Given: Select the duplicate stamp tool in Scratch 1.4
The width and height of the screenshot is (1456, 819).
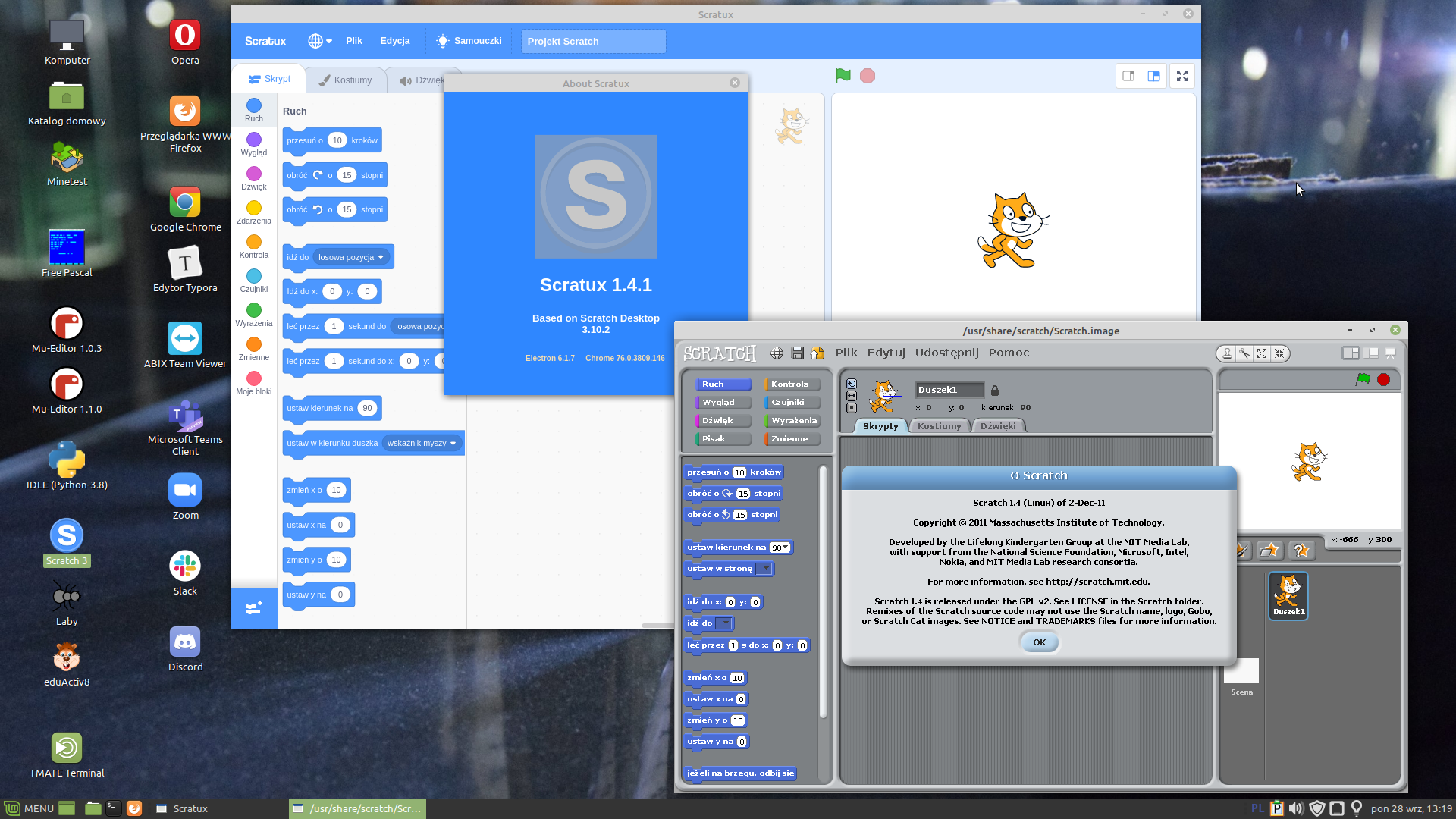Looking at the screenshot, I should click(1227, 353).
